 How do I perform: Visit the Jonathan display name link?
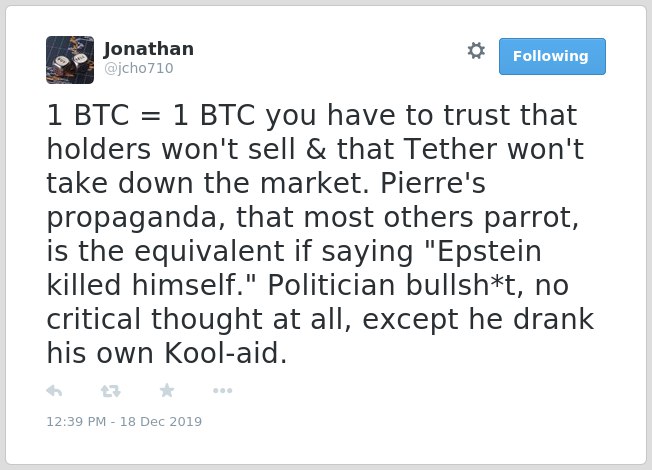[x=148, y=49]
